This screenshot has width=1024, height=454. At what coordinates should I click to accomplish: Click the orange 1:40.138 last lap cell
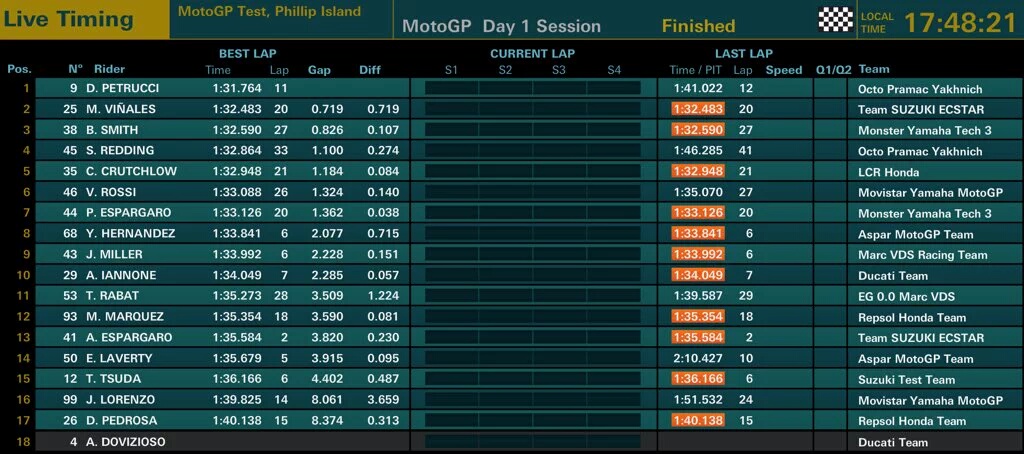click(x=698, y=421)
